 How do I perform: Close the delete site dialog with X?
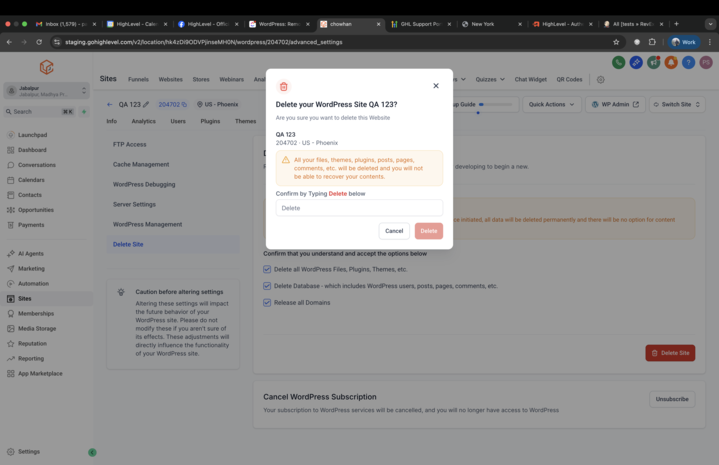tap(436, 86)
